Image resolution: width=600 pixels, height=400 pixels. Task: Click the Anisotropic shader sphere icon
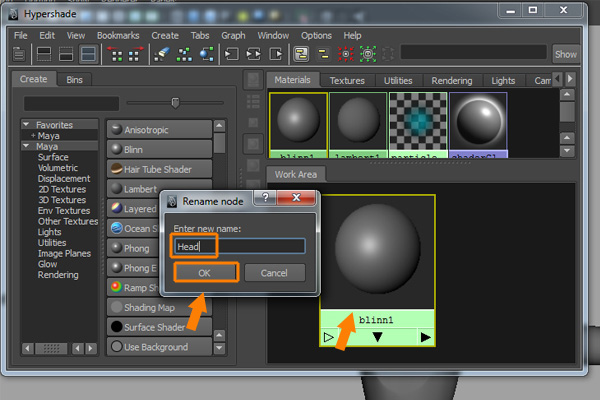[116, 129]
